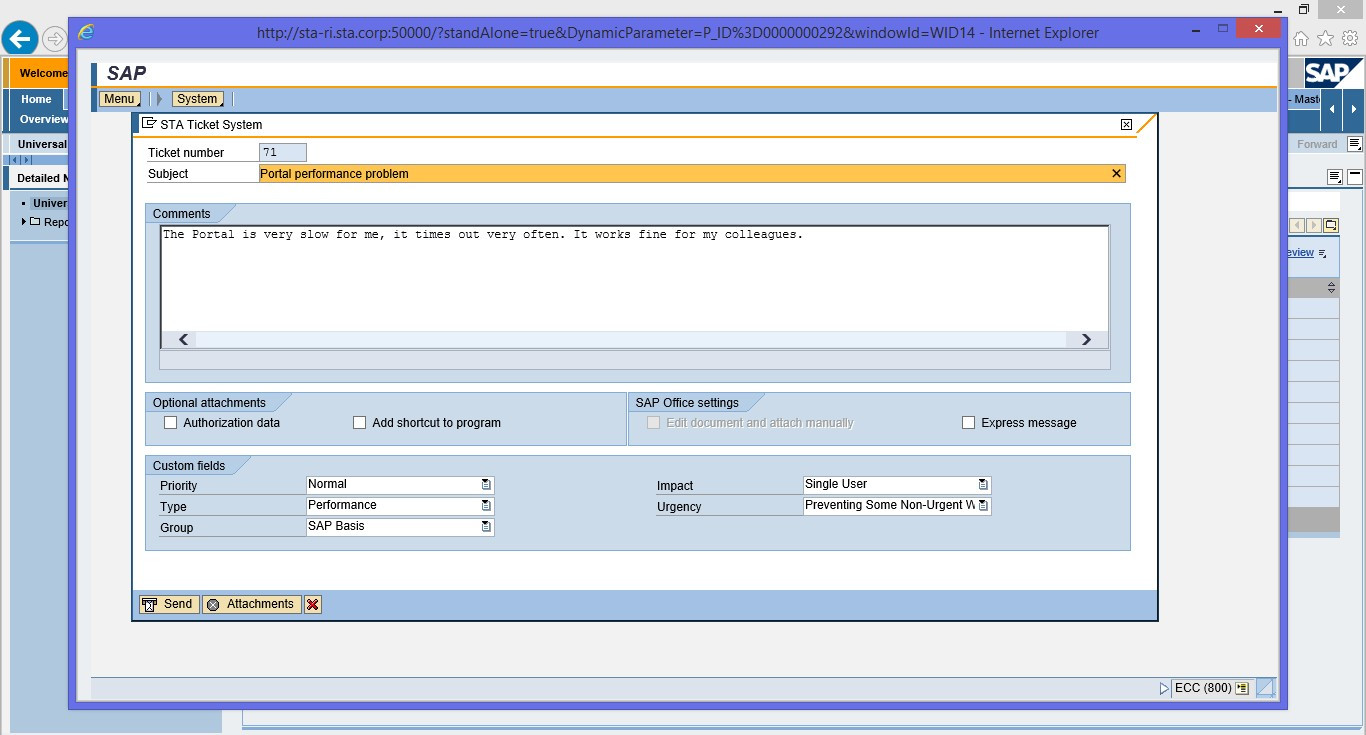This screenshot has width=1366, height=735.
Task: Click the yellow window icon in the portal toolbar
Action: (1330, 225)
